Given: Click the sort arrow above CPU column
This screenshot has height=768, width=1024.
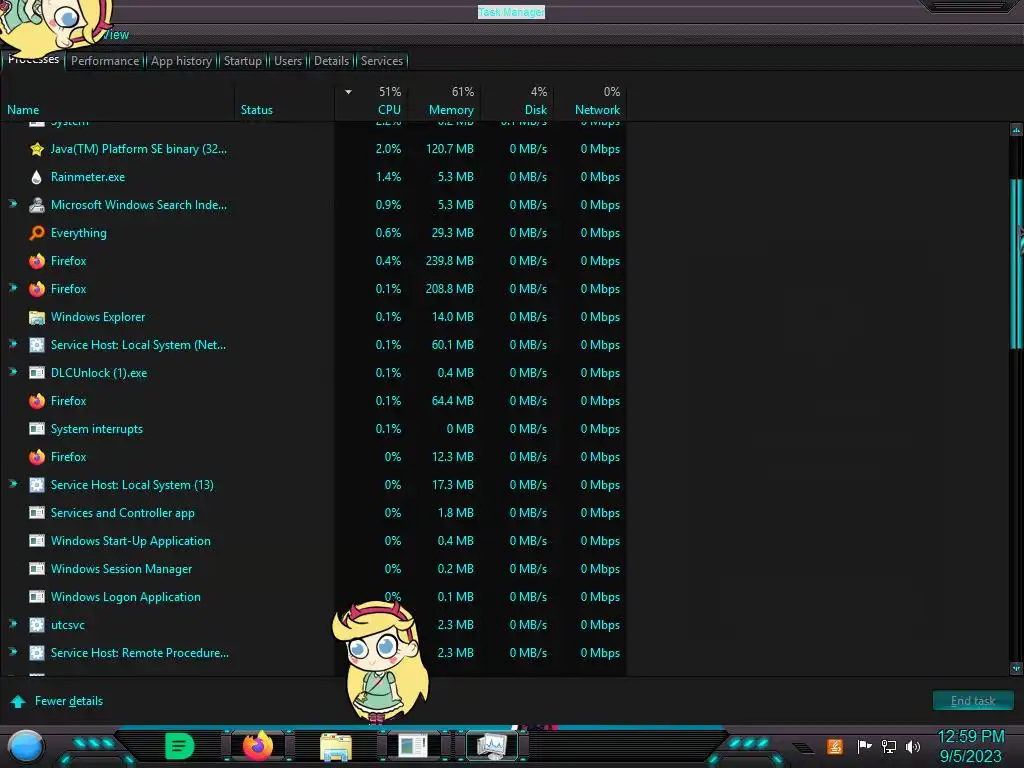Looking at the screenshot, I should (348, 92).
